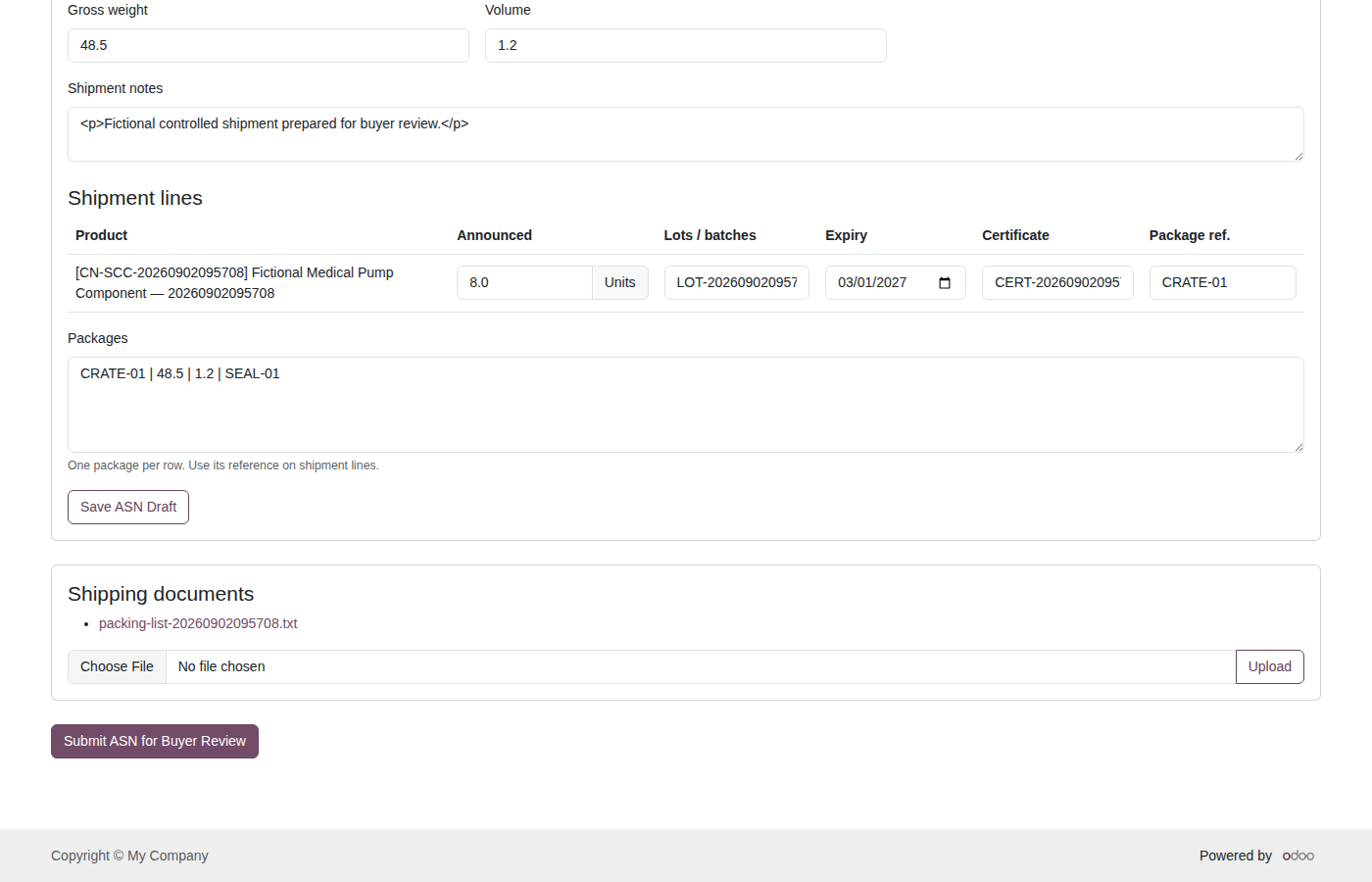Grab the Packages textarea resize handle
The width and height of the screenshot is (1372, 882).
click(1298, 447)
